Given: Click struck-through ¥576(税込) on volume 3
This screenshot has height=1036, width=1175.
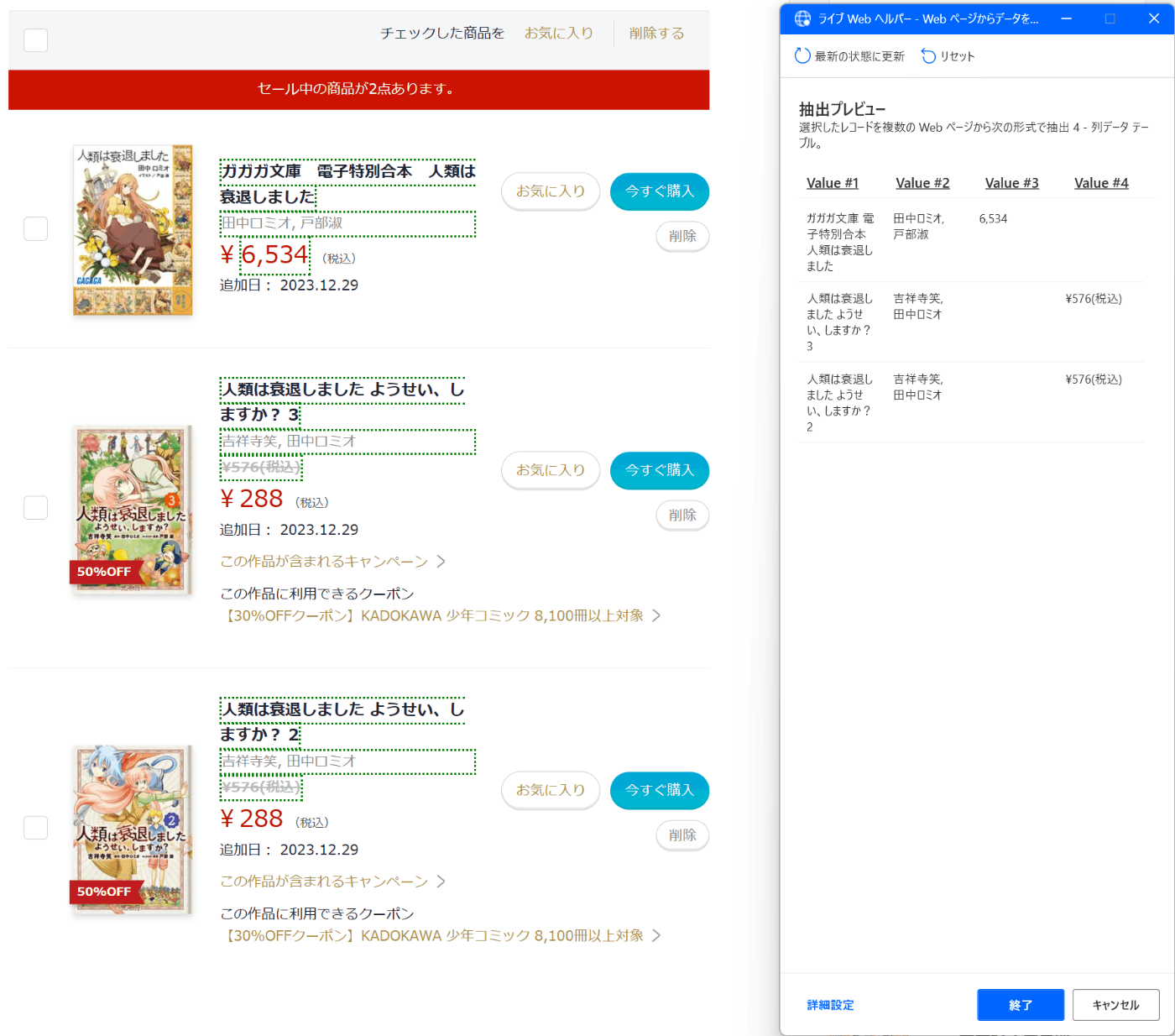Looking at the screenshot, I should tap(261, 467).
